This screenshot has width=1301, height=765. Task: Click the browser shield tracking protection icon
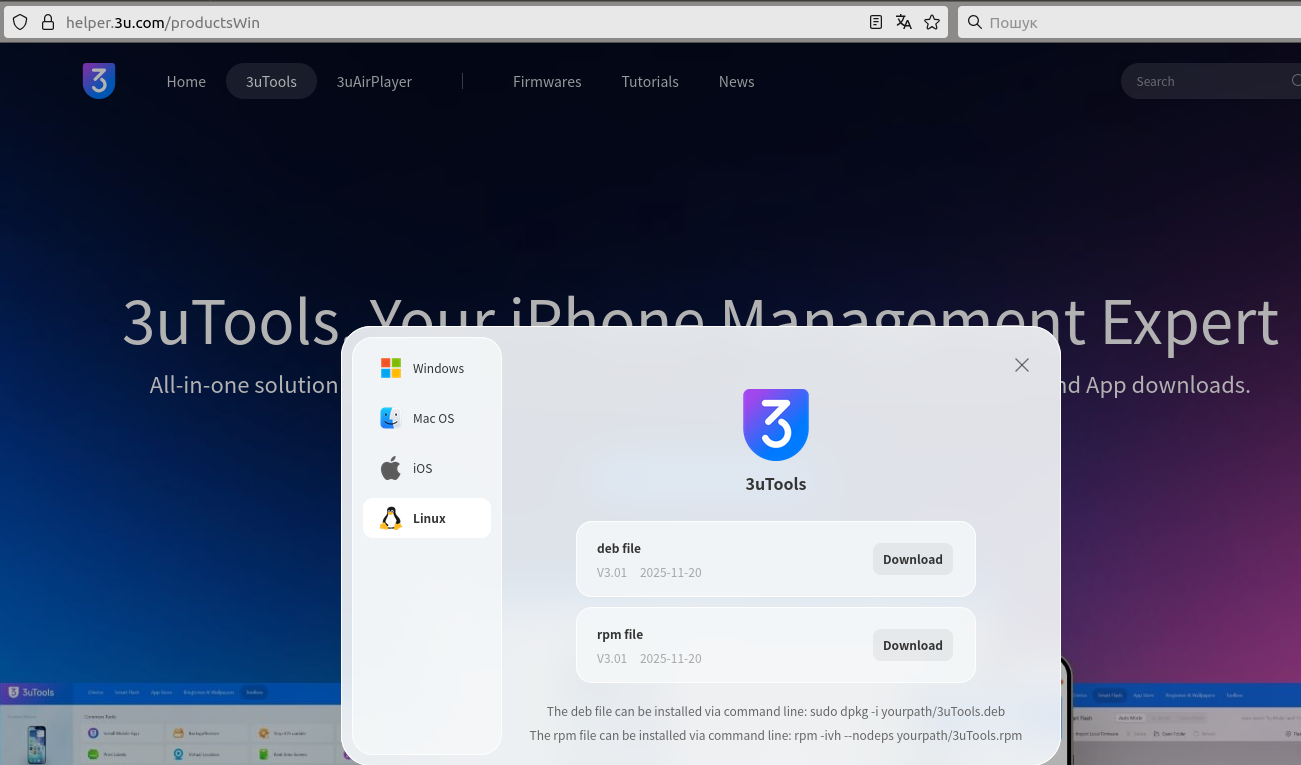[x=20, y=22]
